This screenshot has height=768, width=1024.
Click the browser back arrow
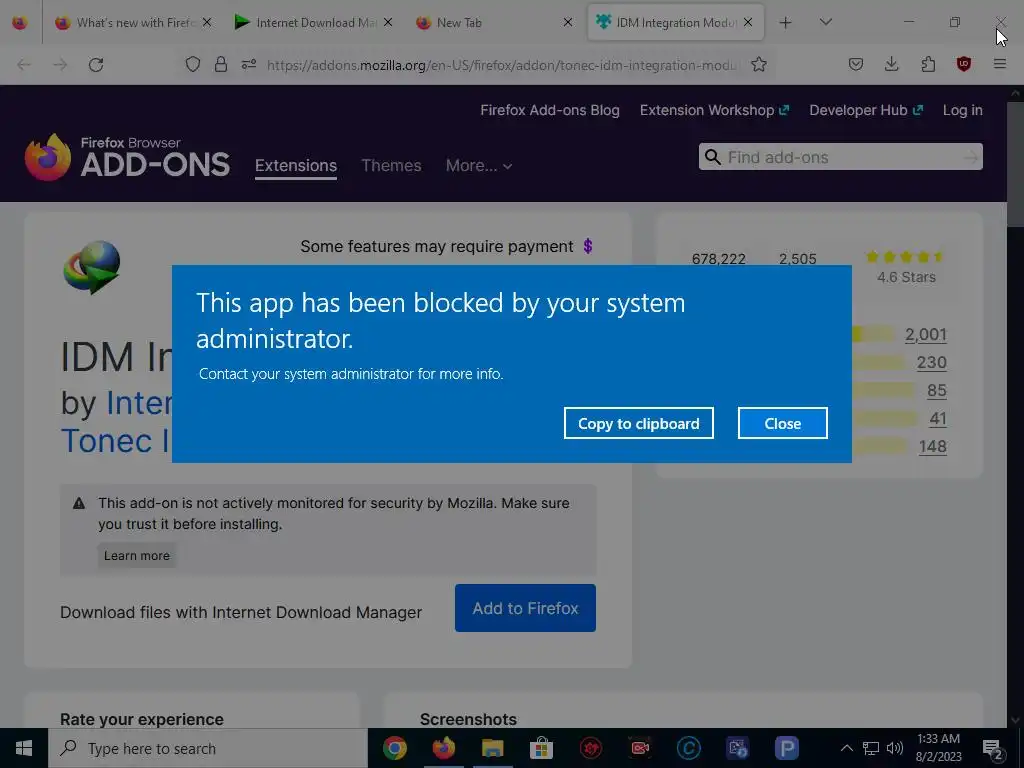[x=24, y=65]
